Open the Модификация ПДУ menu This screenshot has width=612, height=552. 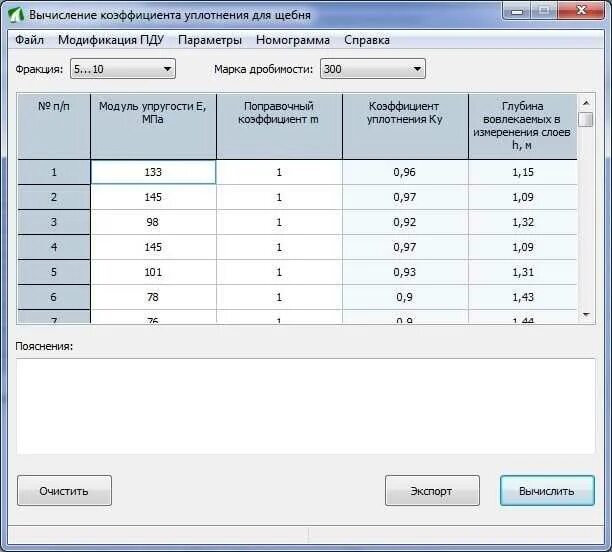point(111,40)
